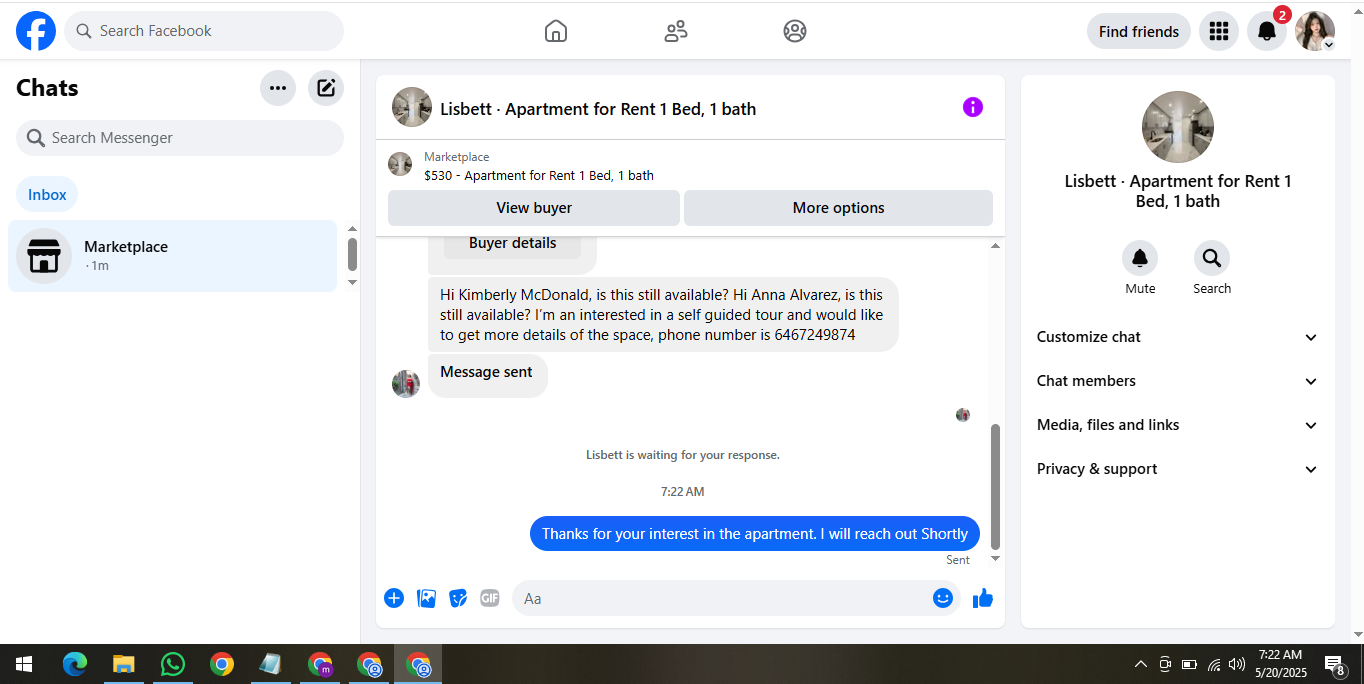Send a thumbs-up like
The height and width of the screenshot is (684, 1364).
click(983, 598)
